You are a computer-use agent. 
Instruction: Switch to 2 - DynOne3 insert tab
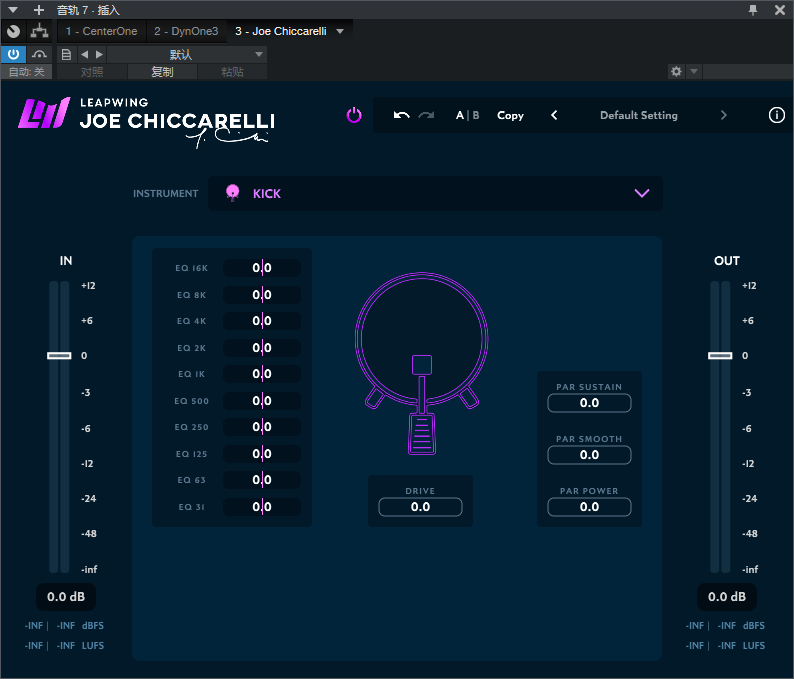point(186,31)
